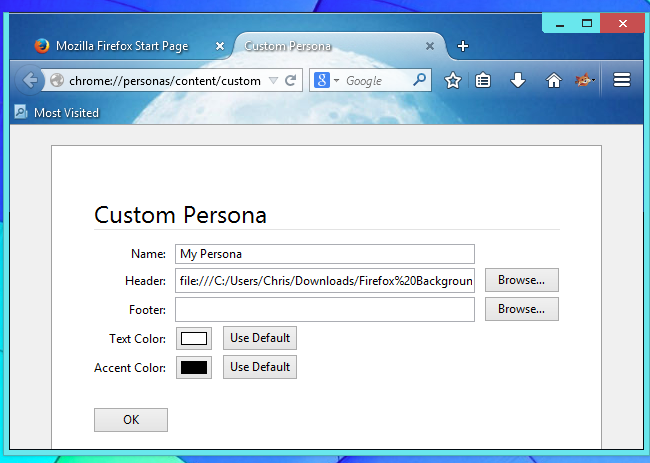
Task: Maximize the Firefox window
Action: point(587,23)
